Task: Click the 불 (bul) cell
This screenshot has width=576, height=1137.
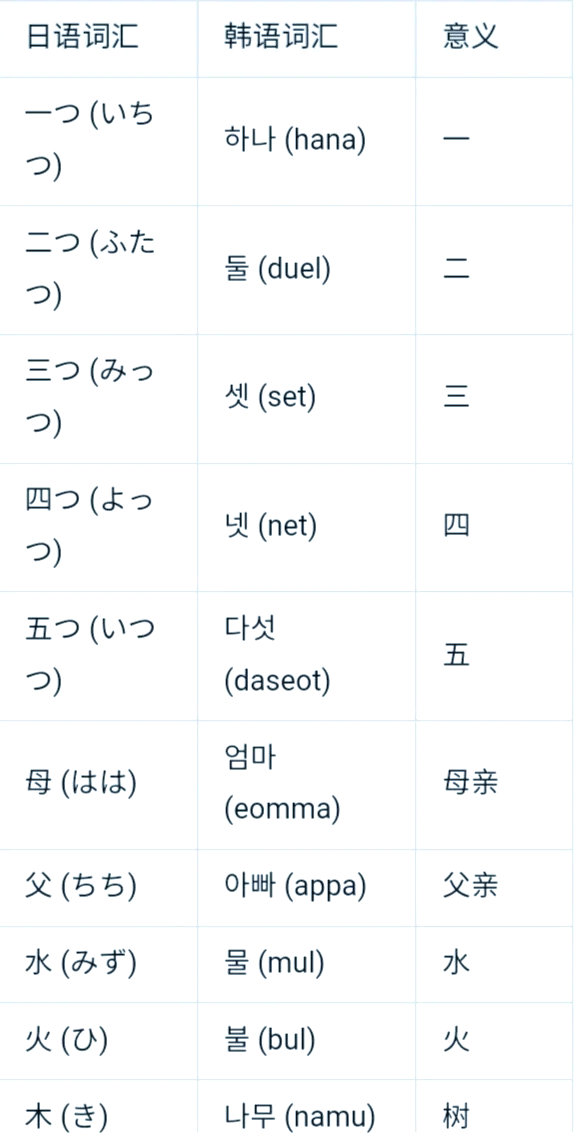Action: [x=306, y=1041]
